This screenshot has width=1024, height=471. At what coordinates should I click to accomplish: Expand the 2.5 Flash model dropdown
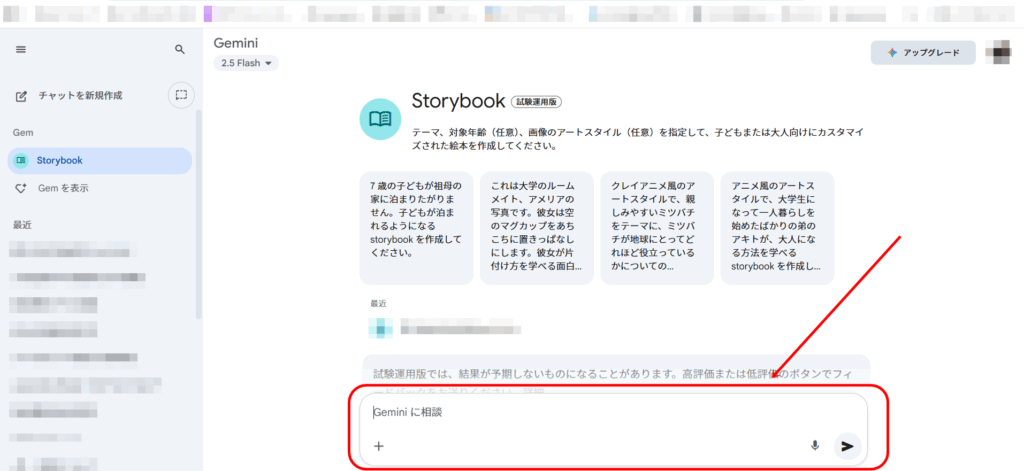pyautogui.click(x=246, y=63)
